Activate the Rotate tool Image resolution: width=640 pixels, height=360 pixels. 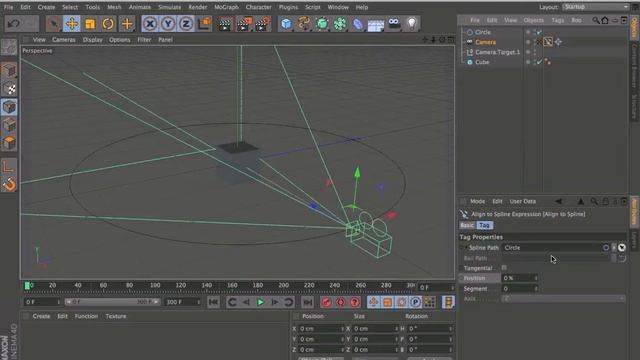pos(108,24)
